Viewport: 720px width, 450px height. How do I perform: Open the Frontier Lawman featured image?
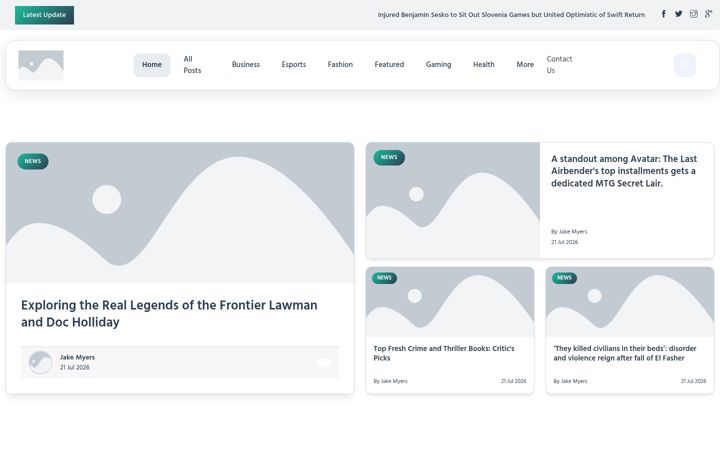(x=180, y=212)
